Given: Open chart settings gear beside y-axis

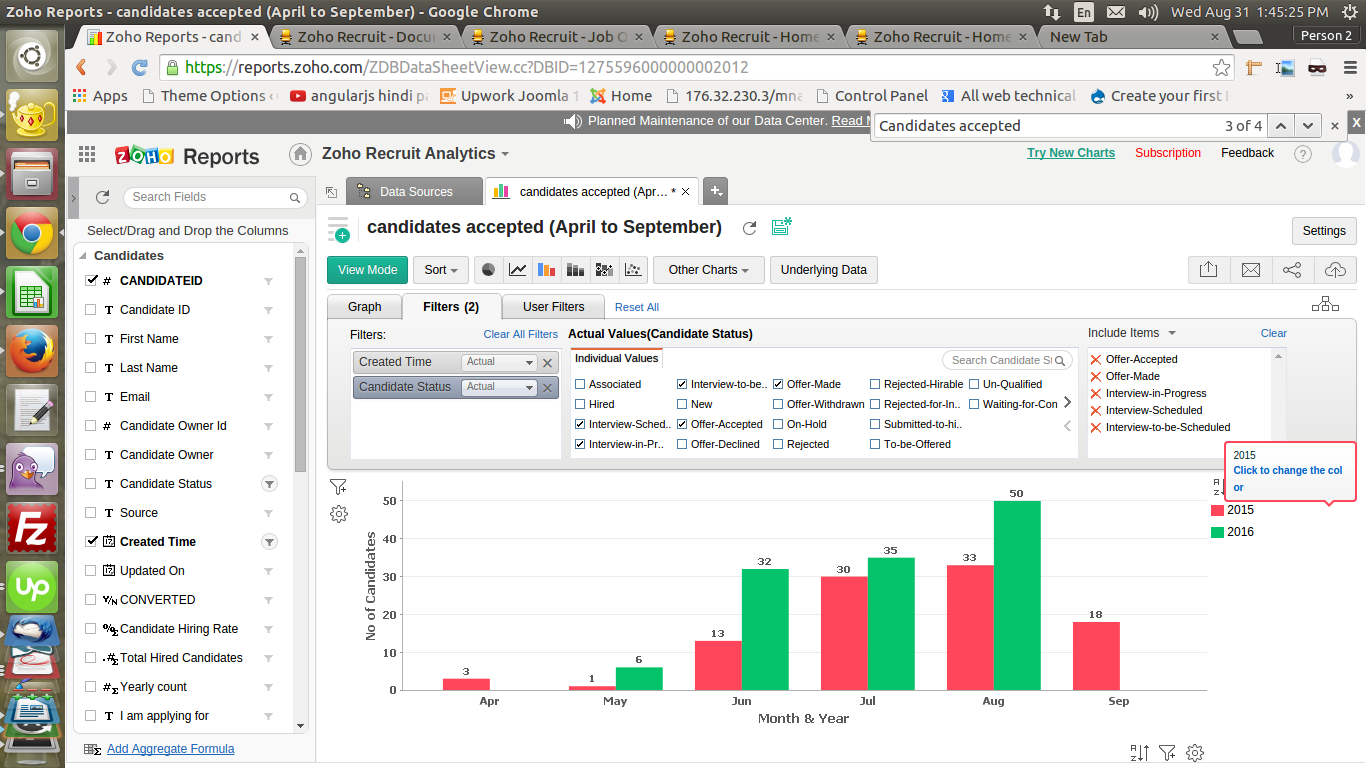Looking at the screenshot, I should (339, 514).
